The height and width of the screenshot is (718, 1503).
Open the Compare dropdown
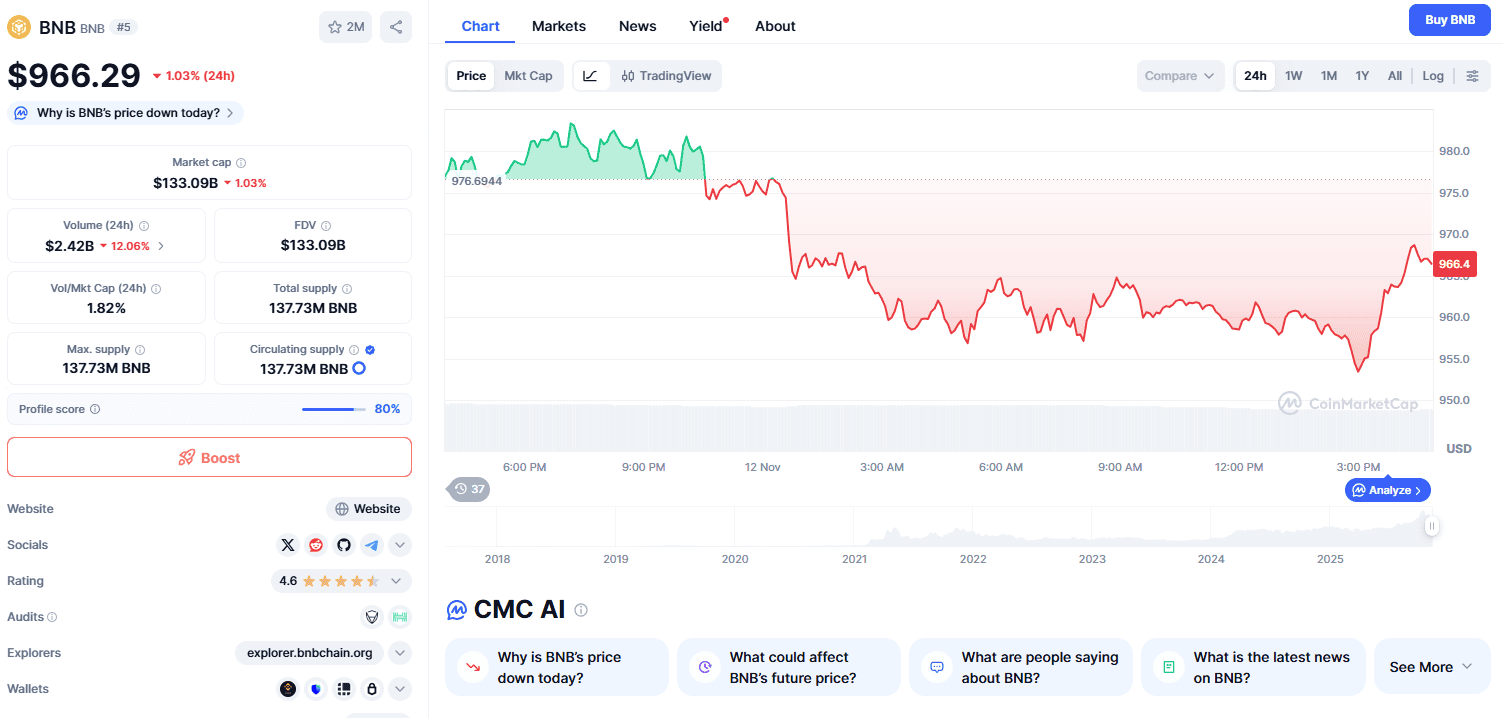click(1180, 76)
